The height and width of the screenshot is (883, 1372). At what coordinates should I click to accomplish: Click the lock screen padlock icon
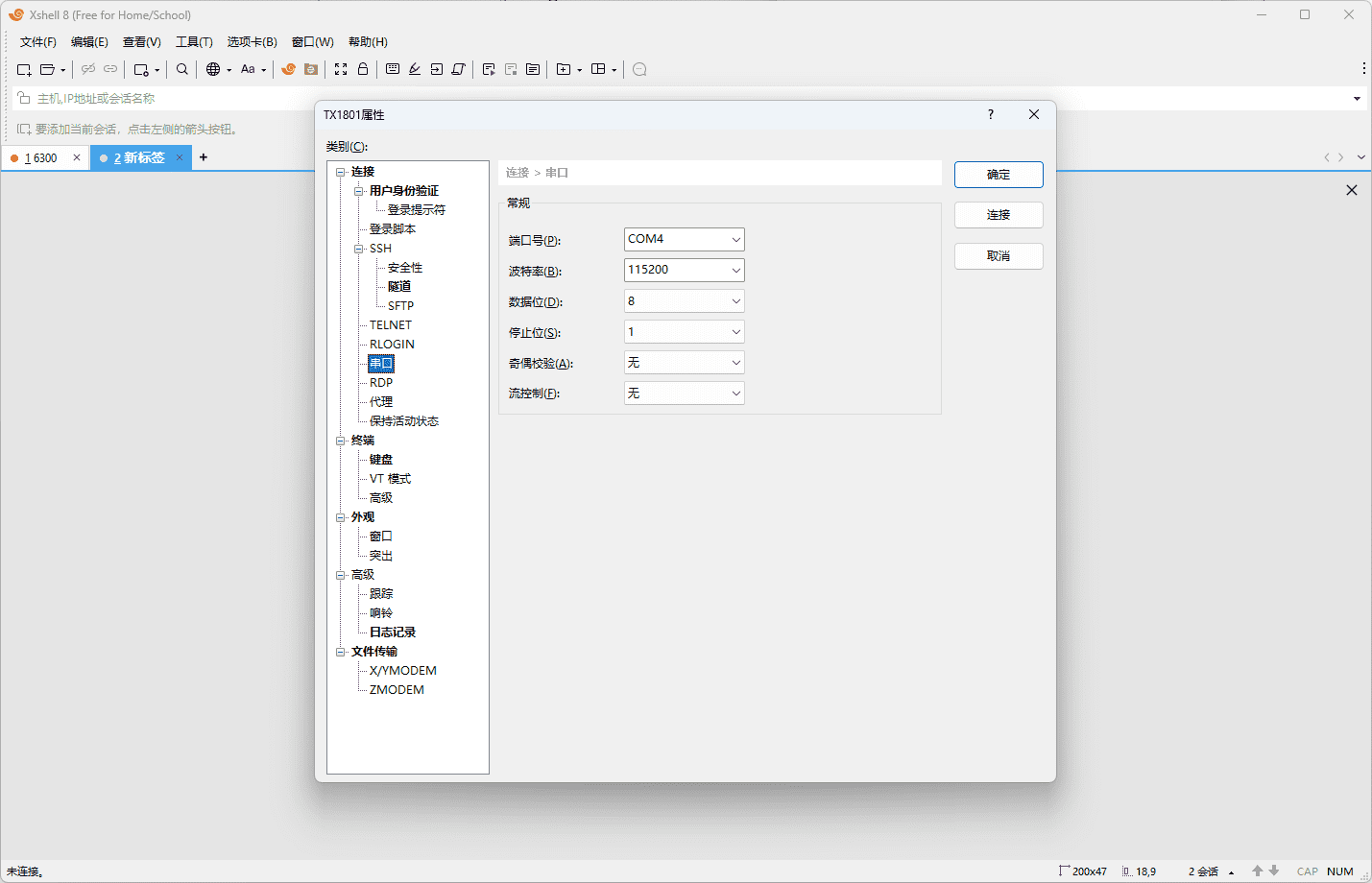(363, 69)
